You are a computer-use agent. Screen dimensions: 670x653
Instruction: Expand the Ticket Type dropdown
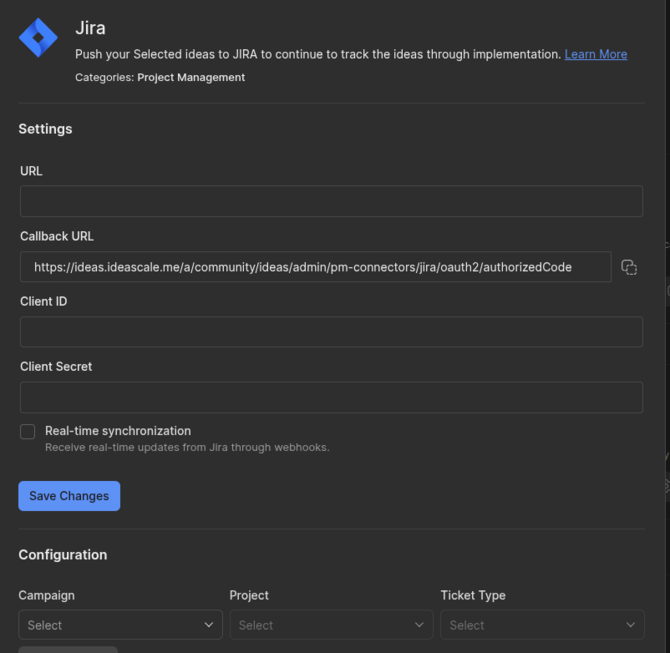click(542, 625)
